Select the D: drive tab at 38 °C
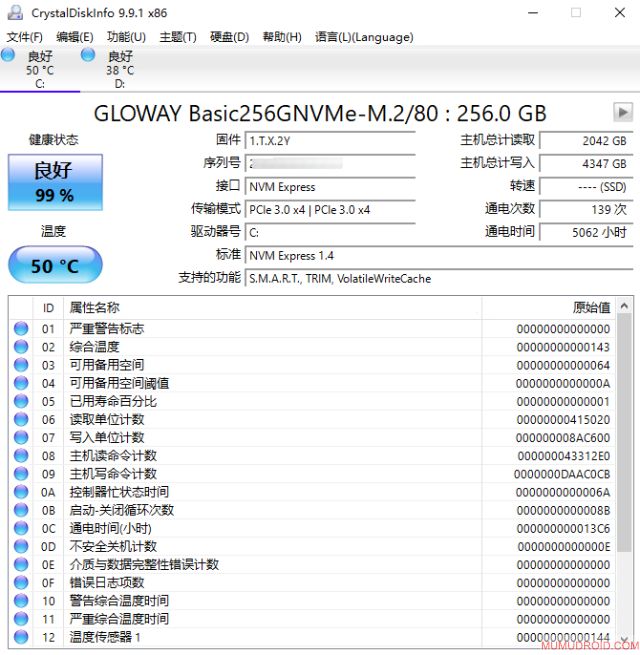The width and height of the screenshot is (640, 655). (120, 69)
